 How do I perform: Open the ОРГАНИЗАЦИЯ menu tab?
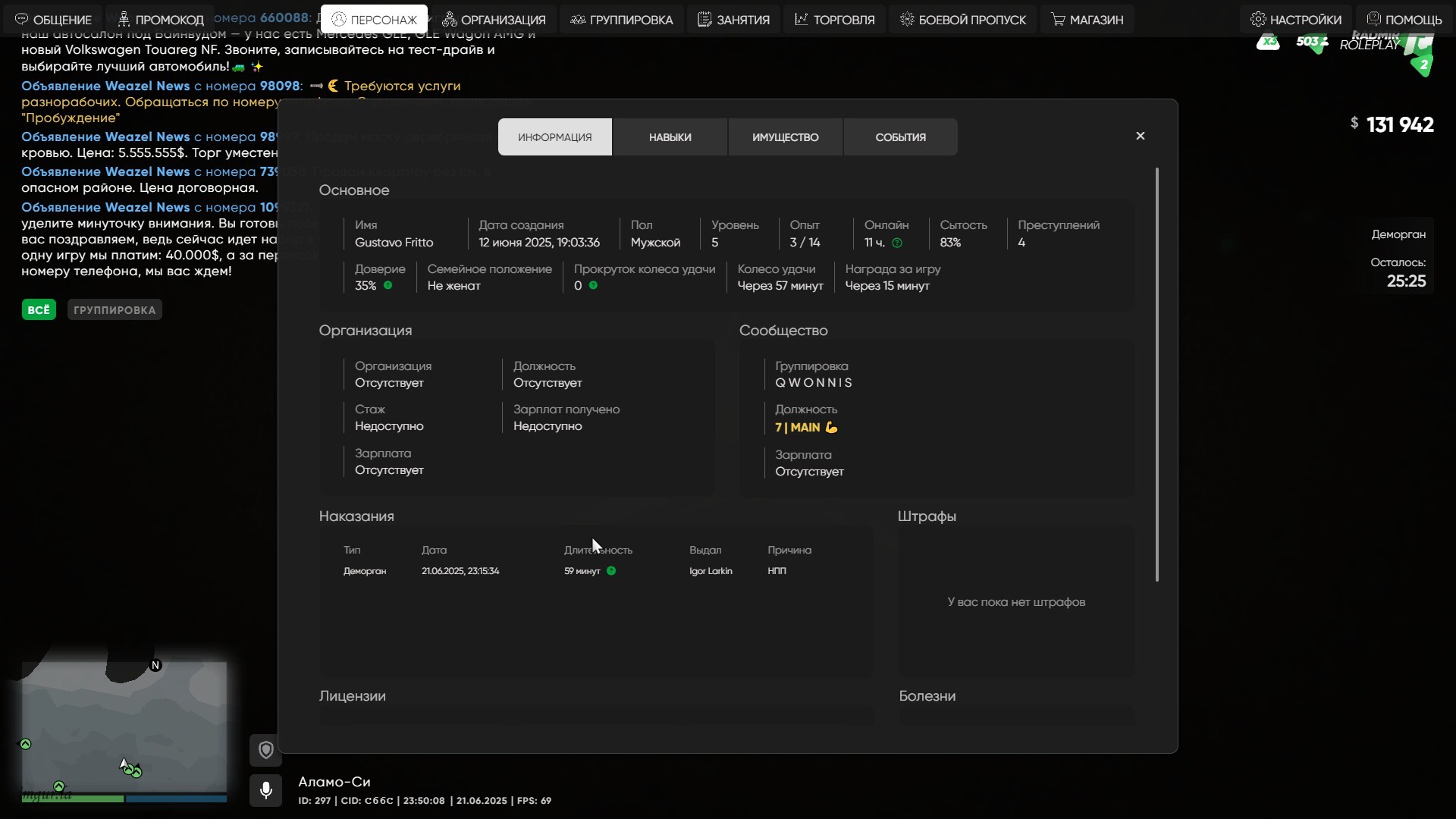(x=494, y=19)
